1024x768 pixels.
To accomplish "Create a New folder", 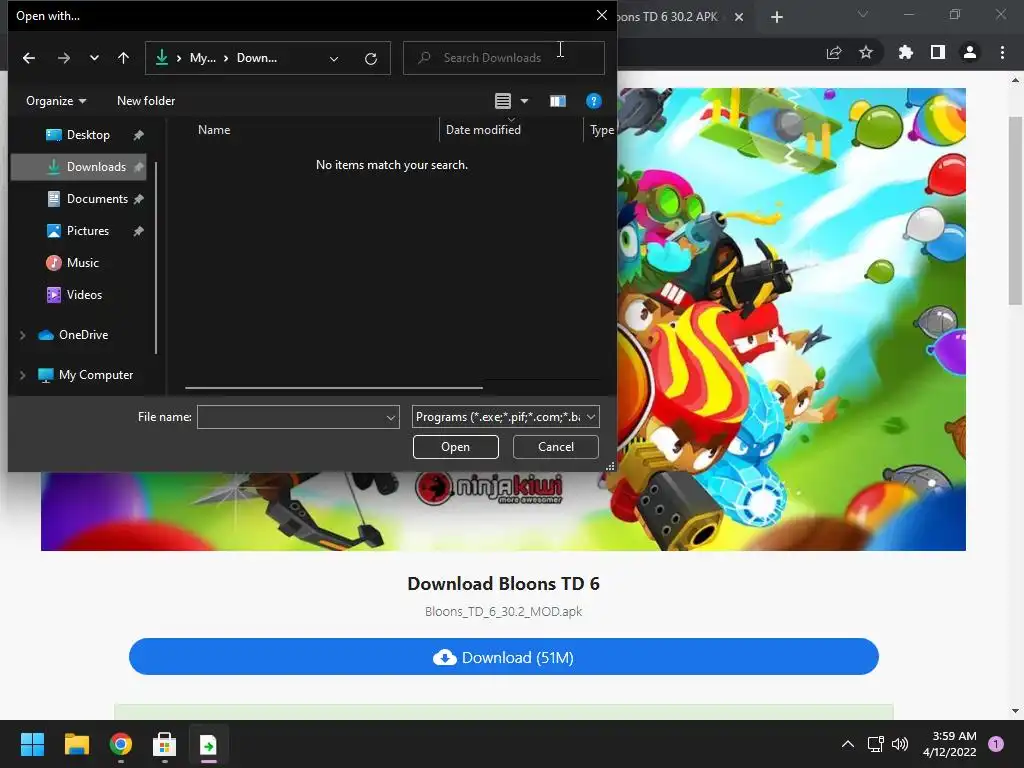I will pos(146,101).
